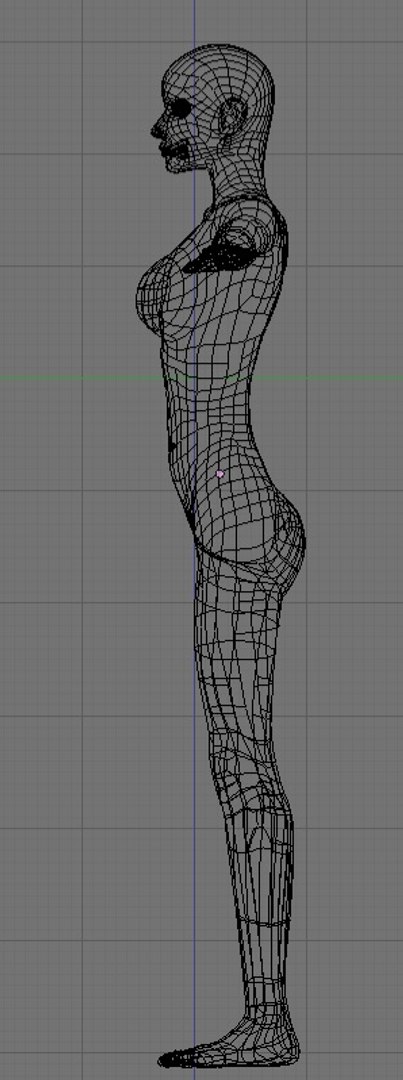This screenshot has height=1080, width=403.
Task: Click the pink origin dot on the hip
Action: 220,474
